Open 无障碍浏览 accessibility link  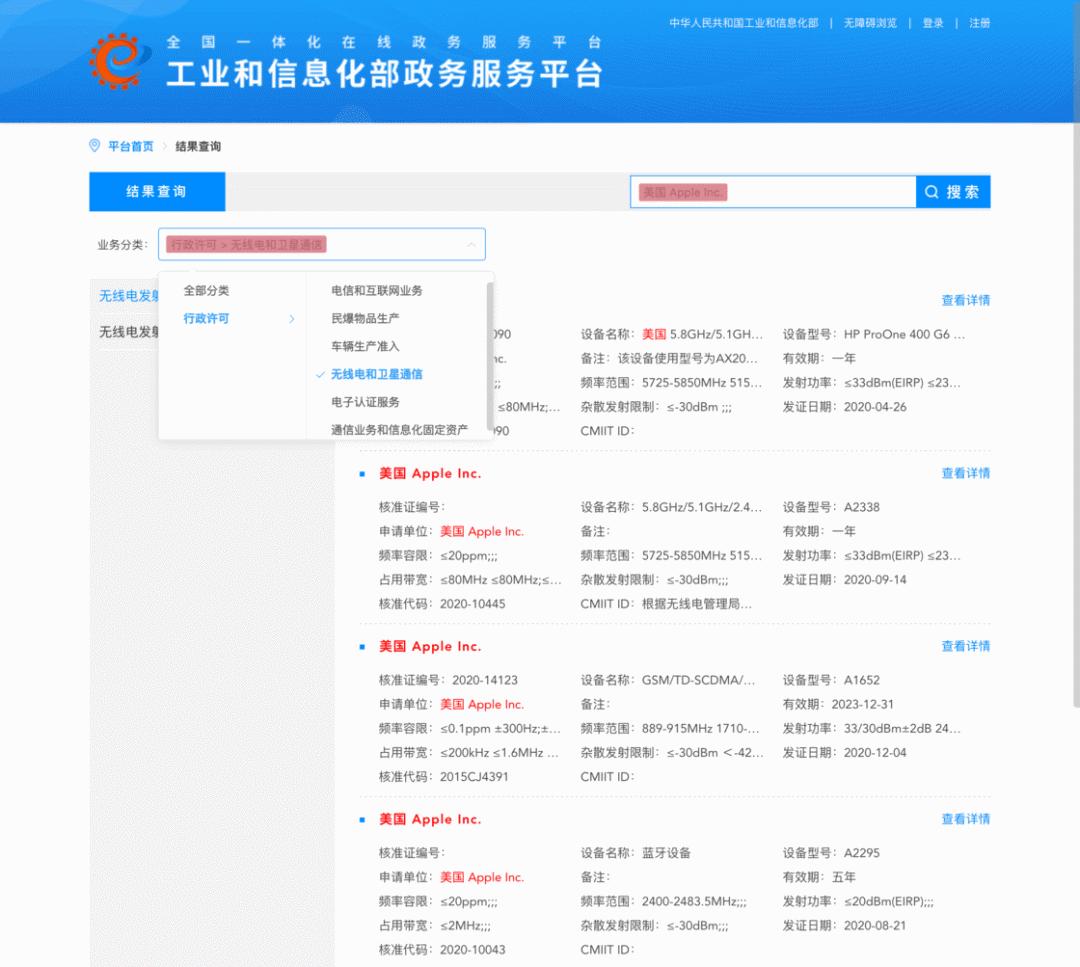[x=871, y=23]
